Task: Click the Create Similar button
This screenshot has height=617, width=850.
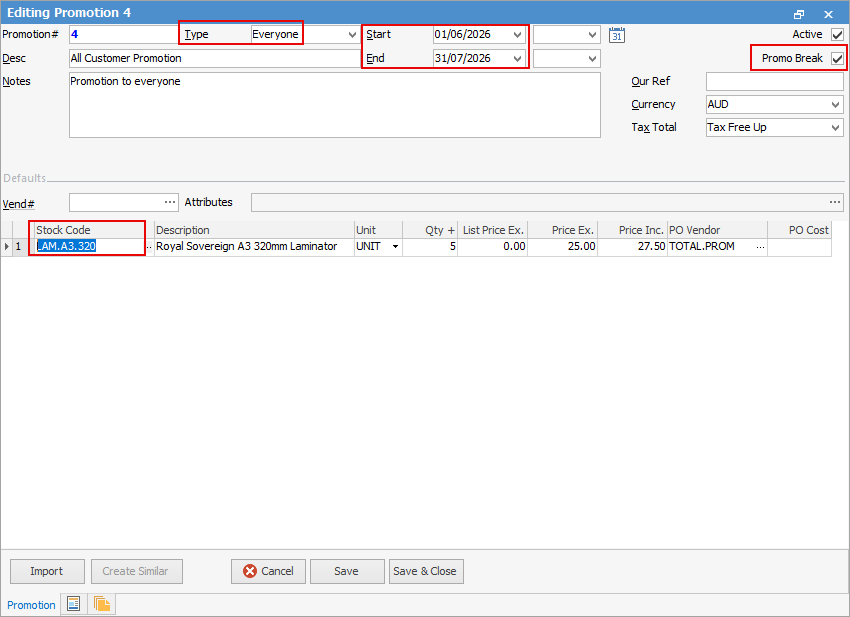Action: tap(137, 571)
